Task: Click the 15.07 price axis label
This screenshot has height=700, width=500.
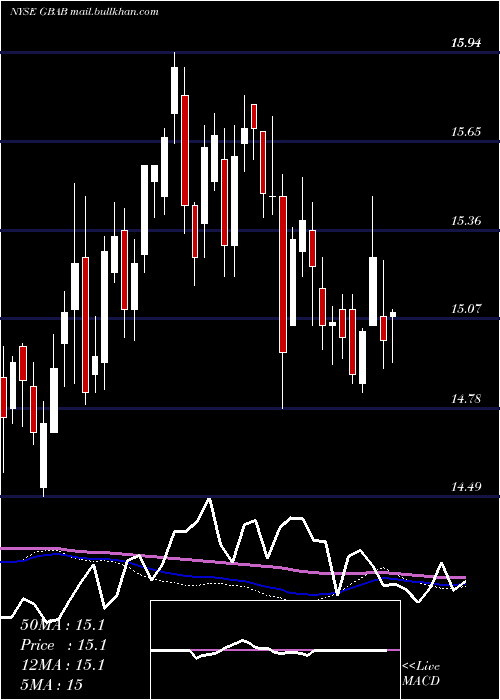Action: coord(466,309)
